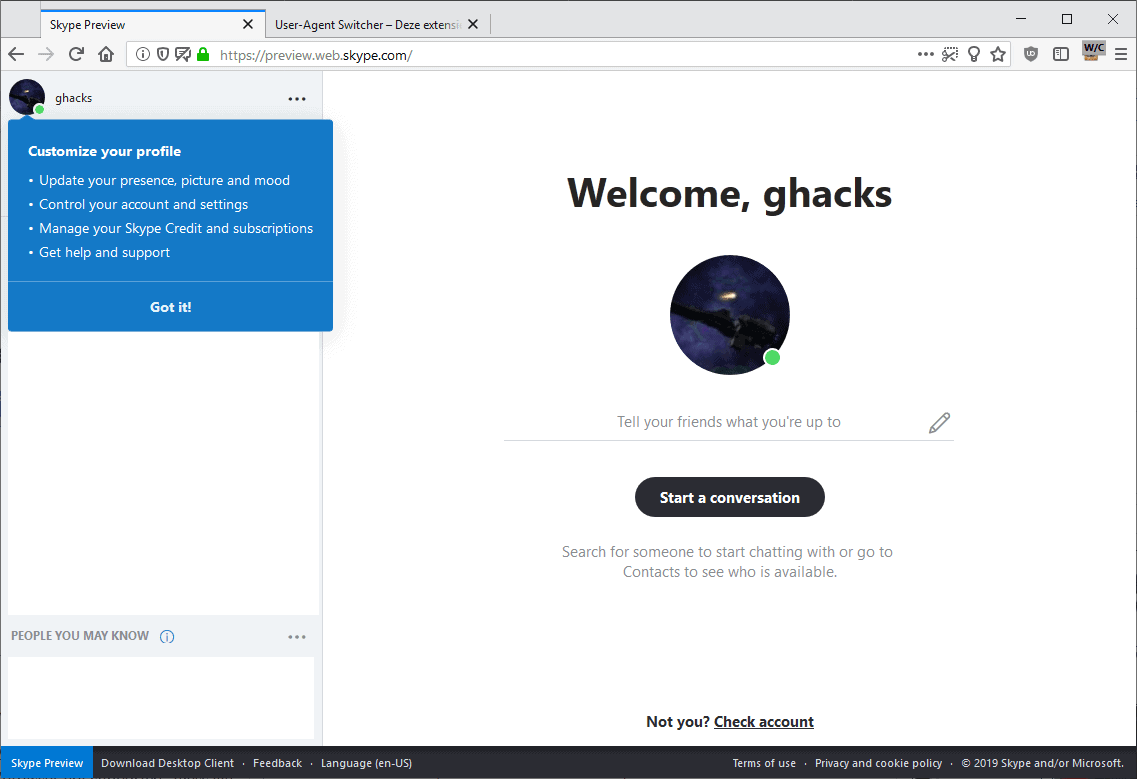Screen dimensions: 1137x779
Task: Bookmark this page with the star icon
Action: pos(998,54)
